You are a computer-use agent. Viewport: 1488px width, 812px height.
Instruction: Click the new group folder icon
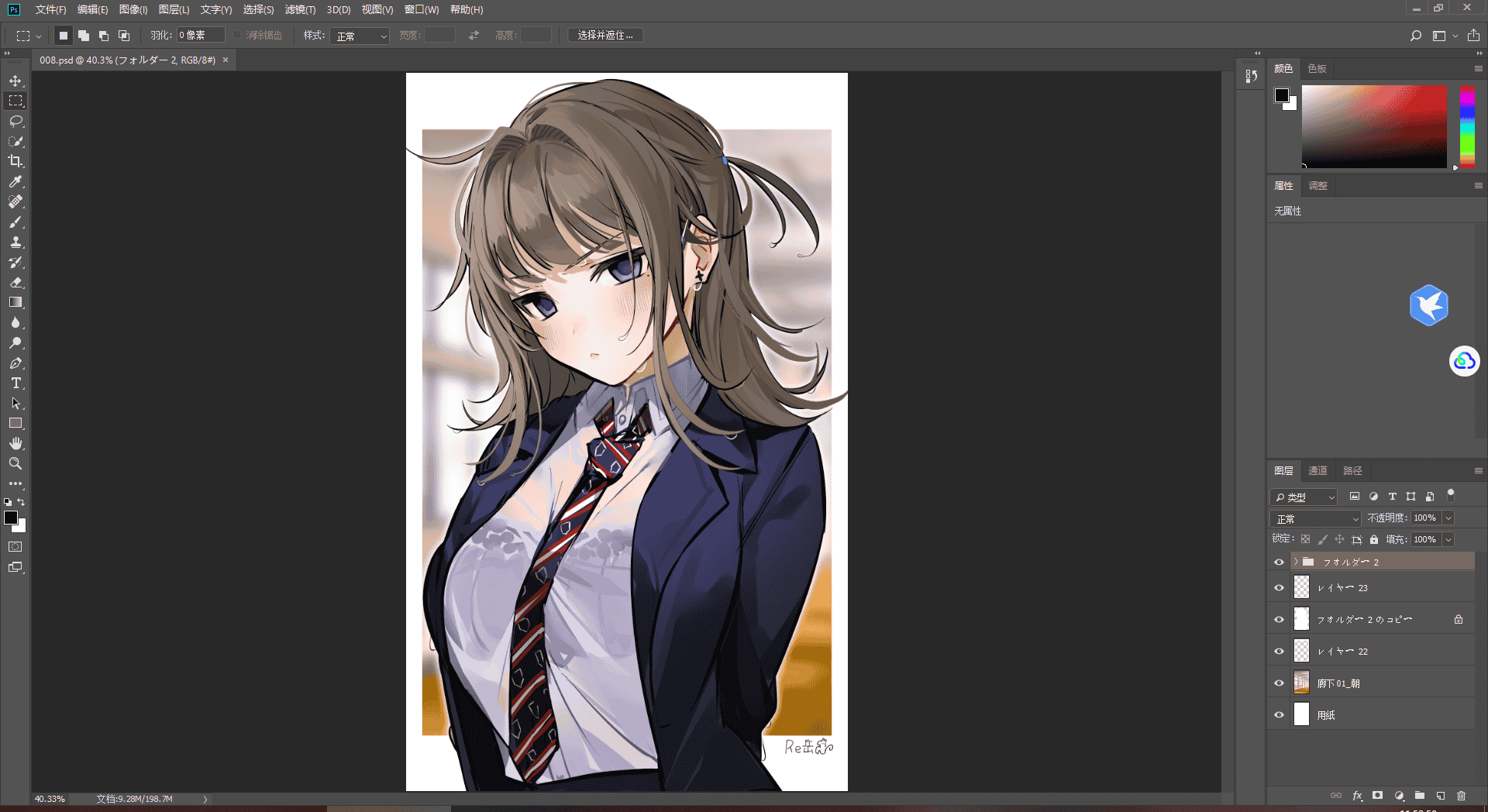coord(1420,796)
